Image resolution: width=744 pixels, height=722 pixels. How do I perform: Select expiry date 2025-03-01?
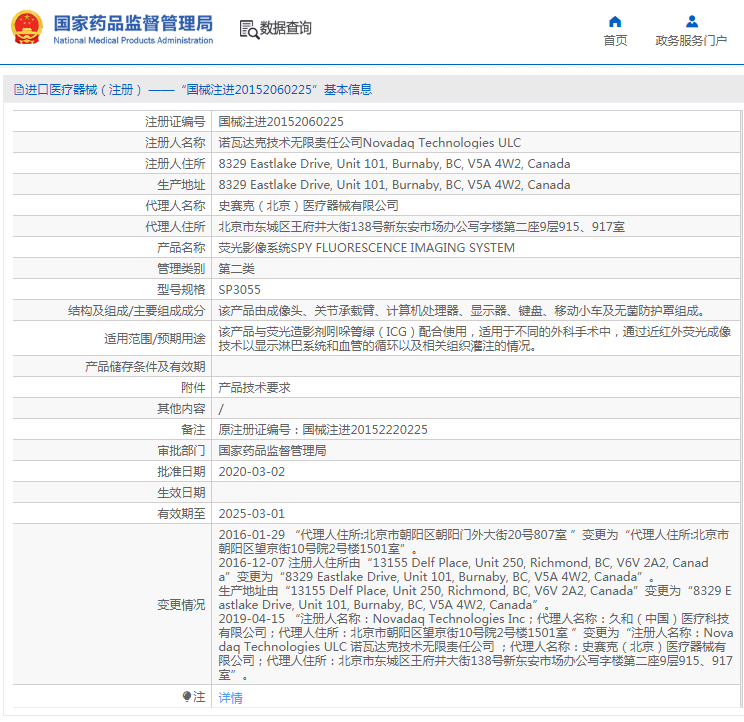coord(251,514)
